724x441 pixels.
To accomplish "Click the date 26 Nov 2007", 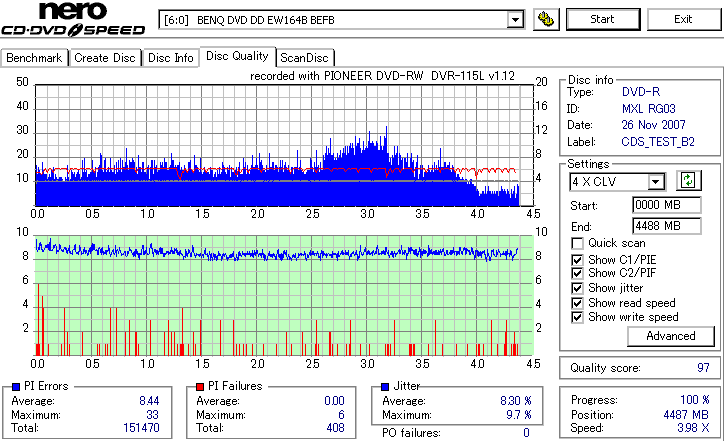I will (653, 125).
